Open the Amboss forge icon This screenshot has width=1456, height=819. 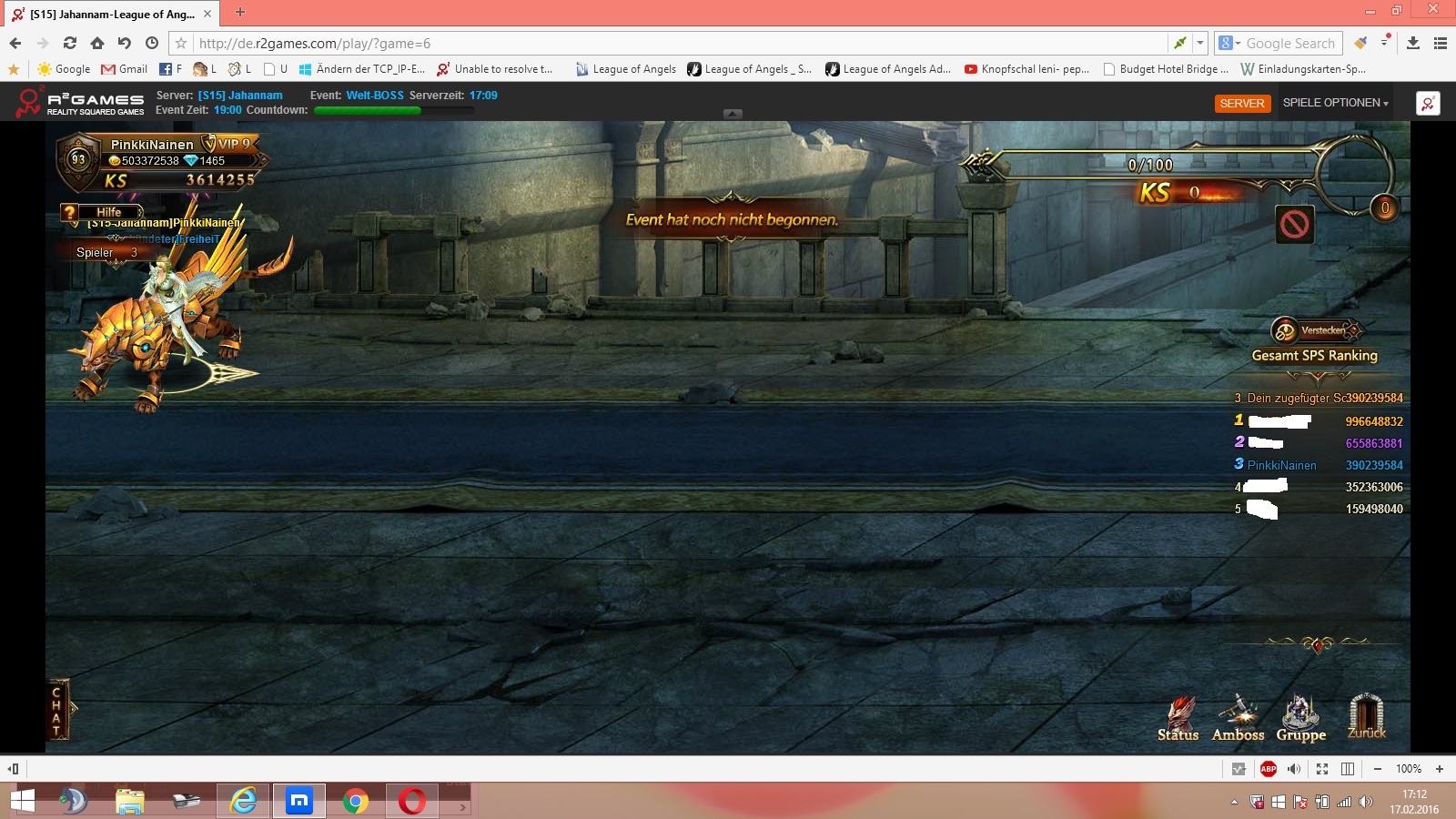tap(1238, 717)
